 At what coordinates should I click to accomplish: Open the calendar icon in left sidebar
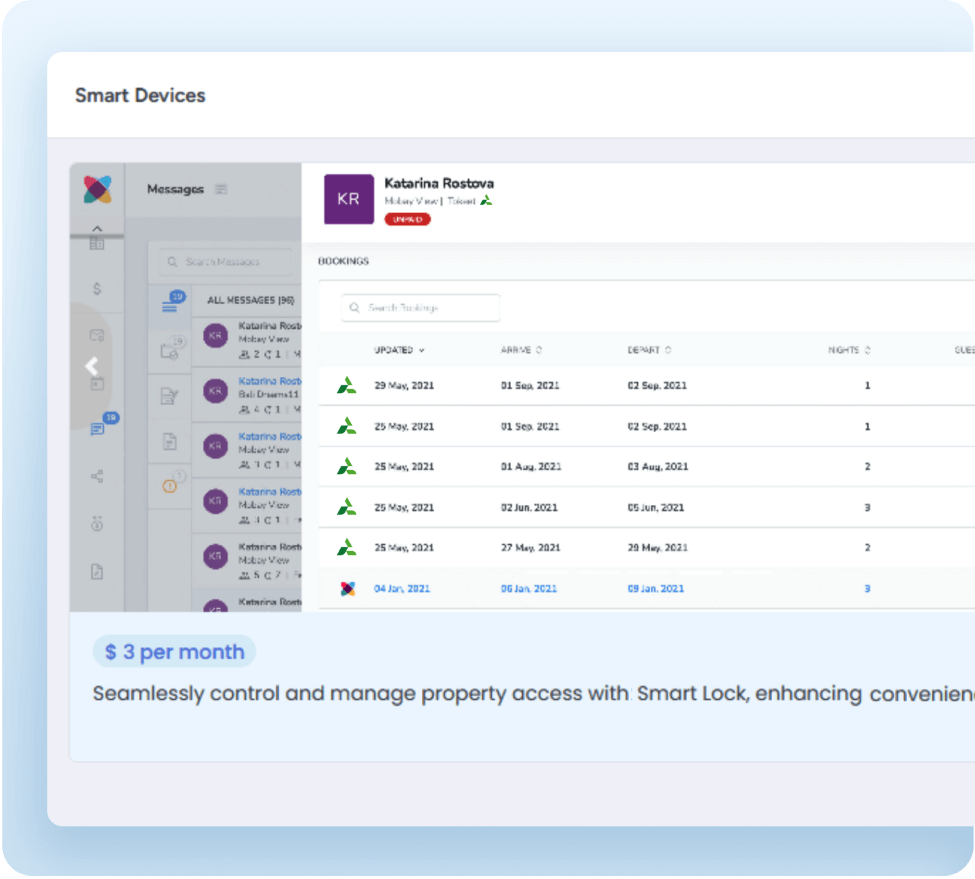pos(97,382)
